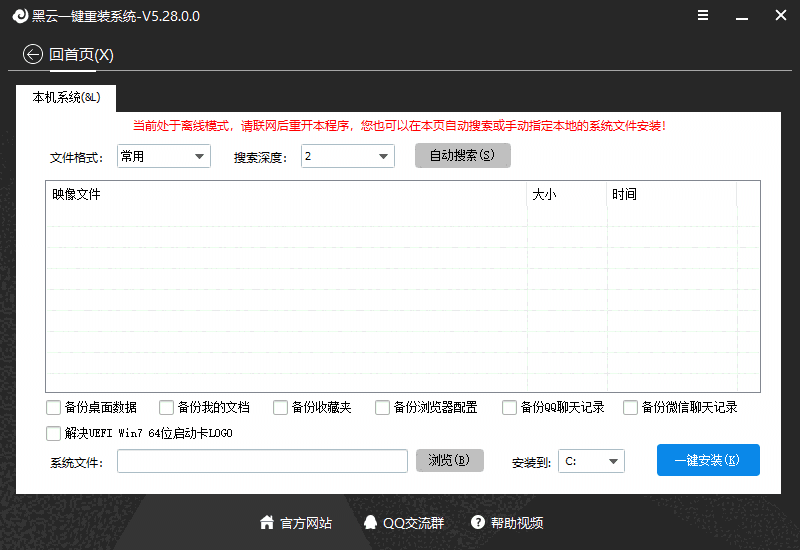Close the application window
Screen dimensions: 800x550
[781, 15]
